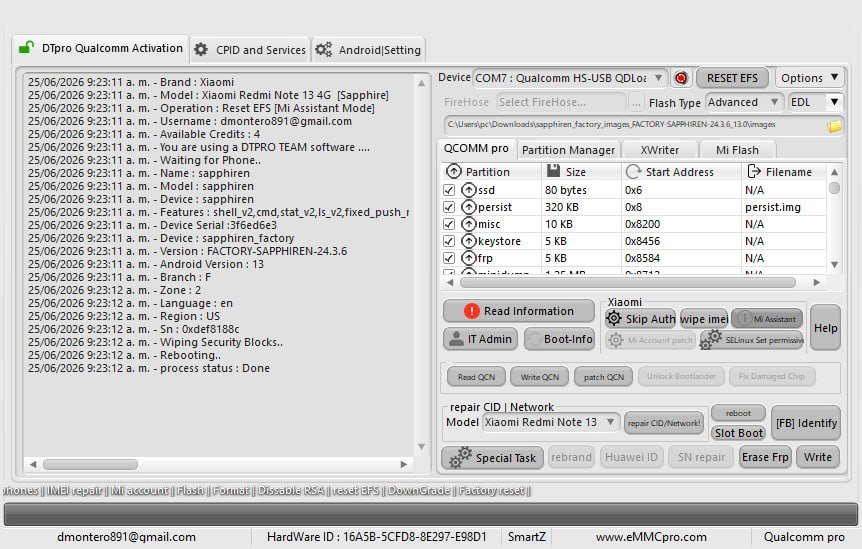Expand the Options dropdown

point(809,78)
